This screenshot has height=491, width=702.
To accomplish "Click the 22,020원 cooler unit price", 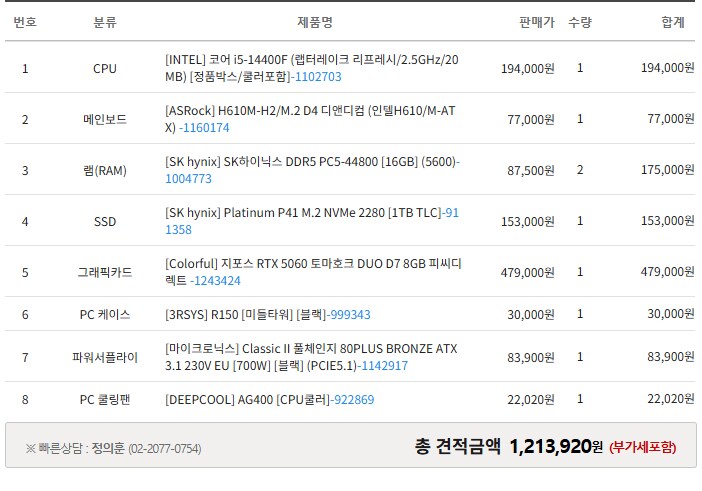I will point(531,400).
